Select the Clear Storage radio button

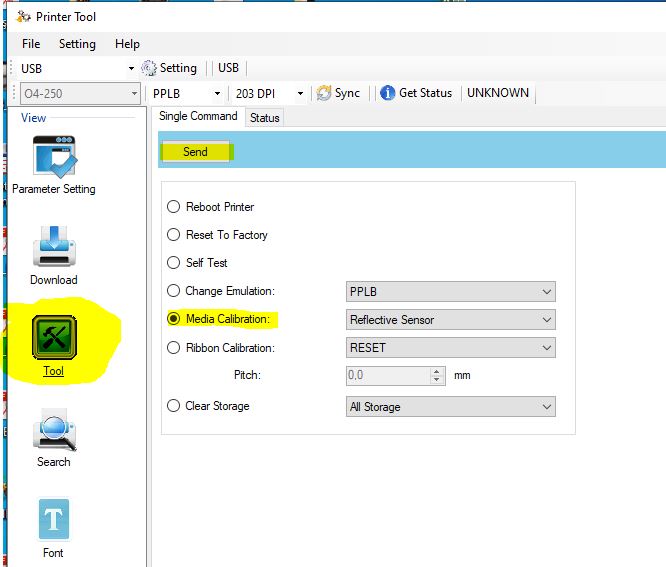pyautogui.click(x=173, y=406)
